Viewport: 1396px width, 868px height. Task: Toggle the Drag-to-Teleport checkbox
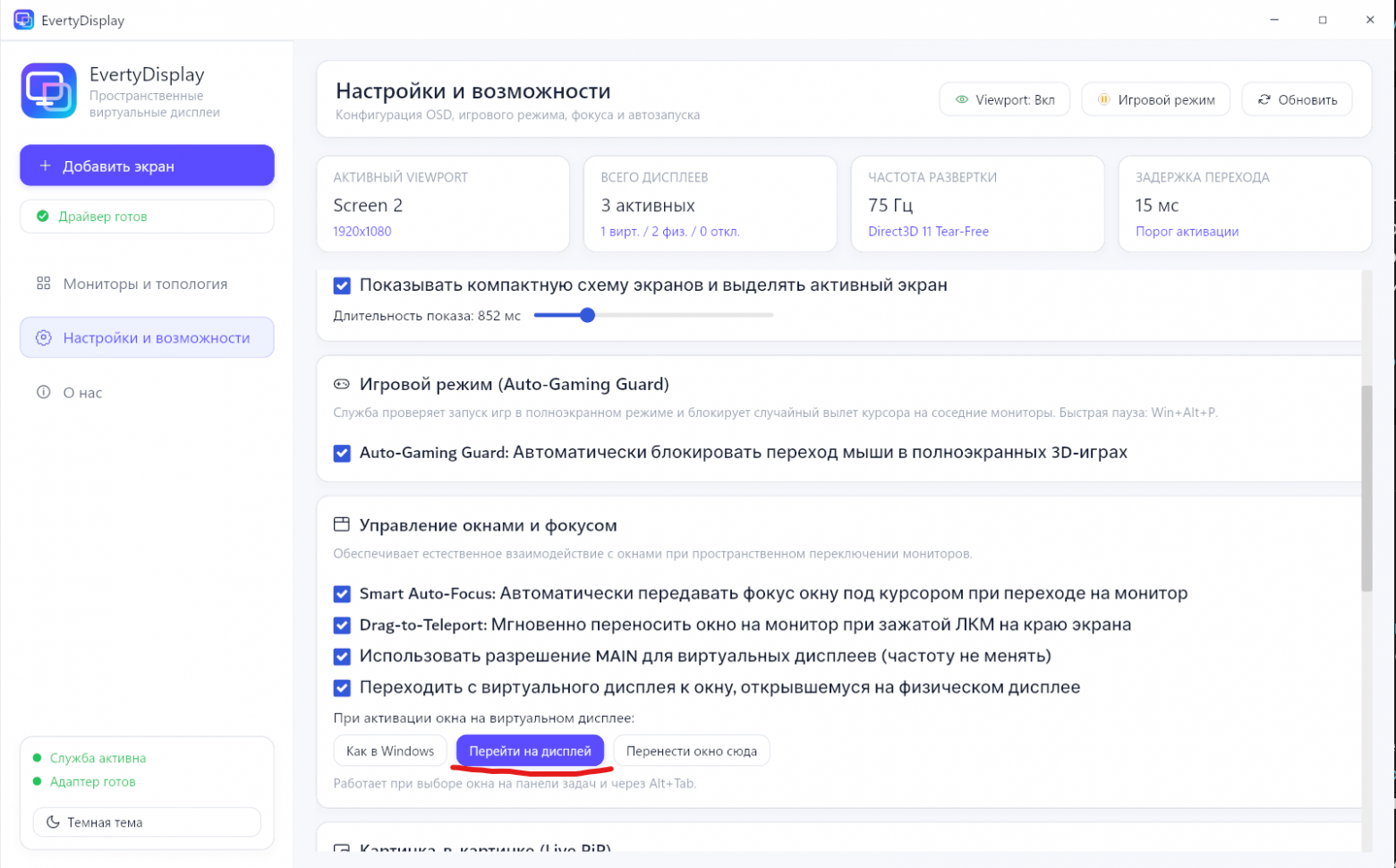[342, 625]
